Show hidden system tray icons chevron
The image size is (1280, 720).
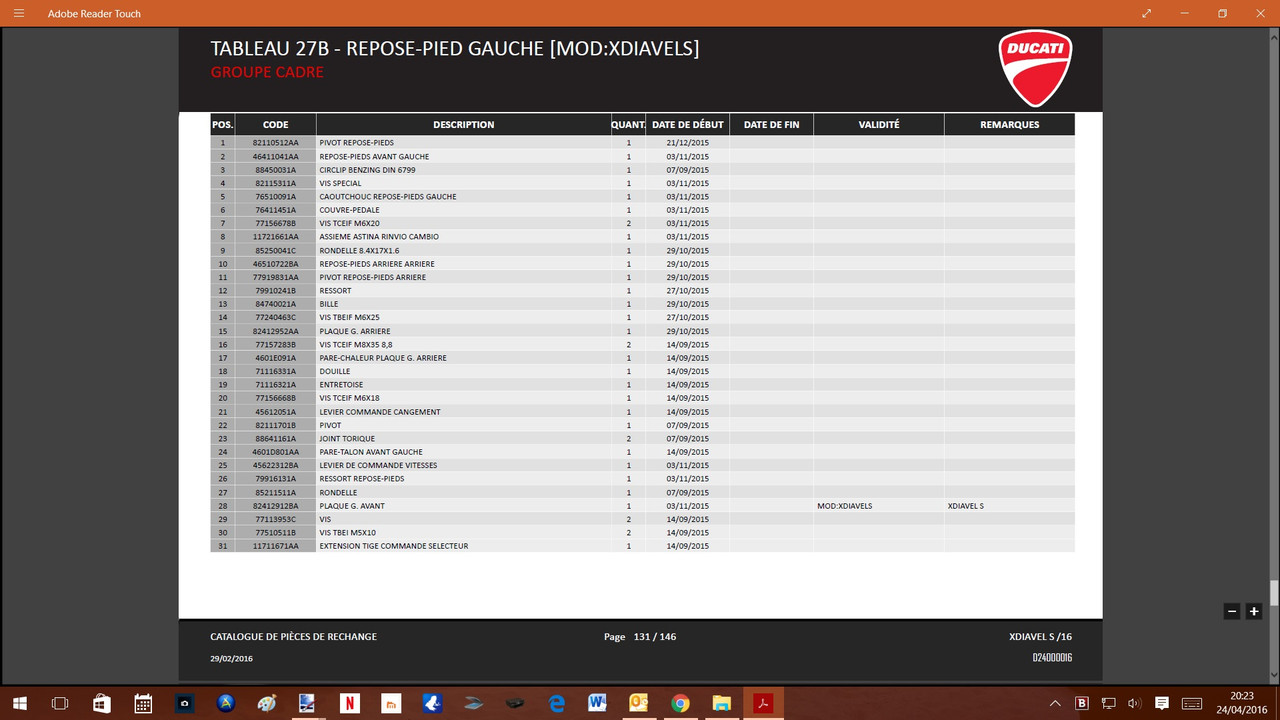click(x=1056, y=703)
